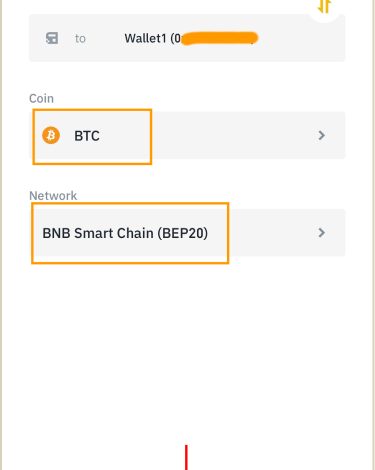Open the Network selector row's empty right area
Image resolution: width=375 pixels, height=470 pixels.
(x=273, y=233)
